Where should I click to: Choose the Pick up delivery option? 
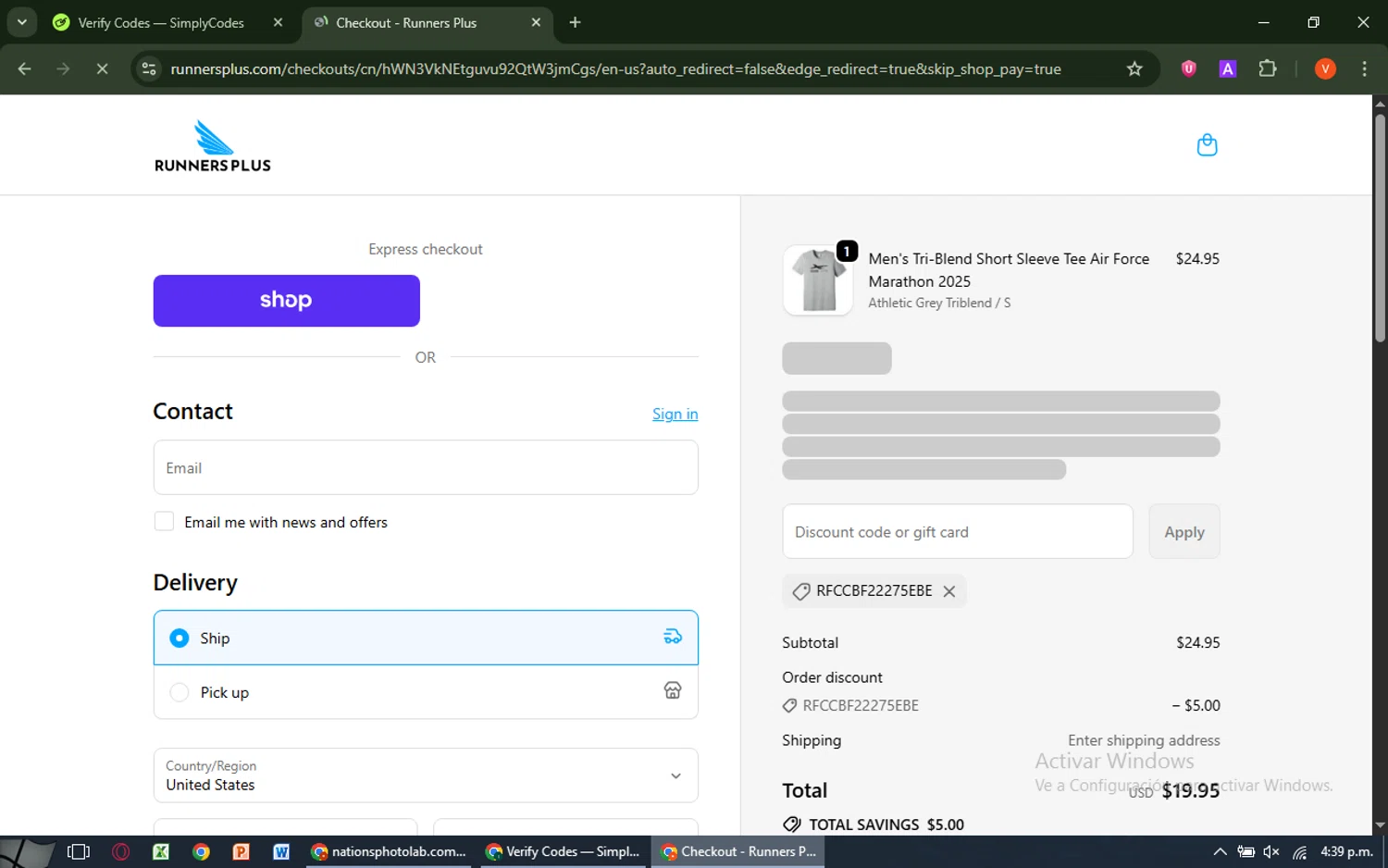[180, 692]
